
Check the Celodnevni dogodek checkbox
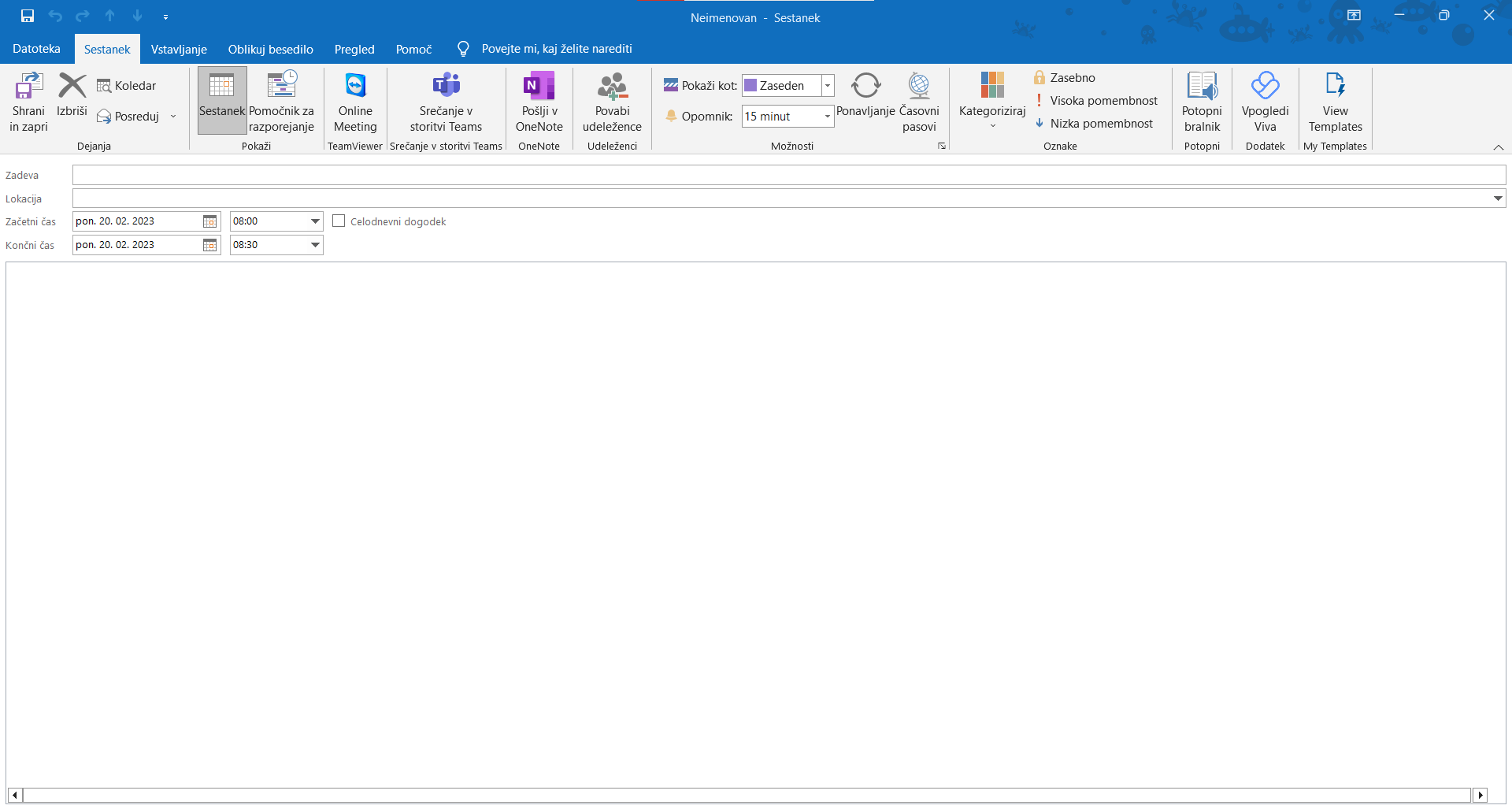point(339,221)
